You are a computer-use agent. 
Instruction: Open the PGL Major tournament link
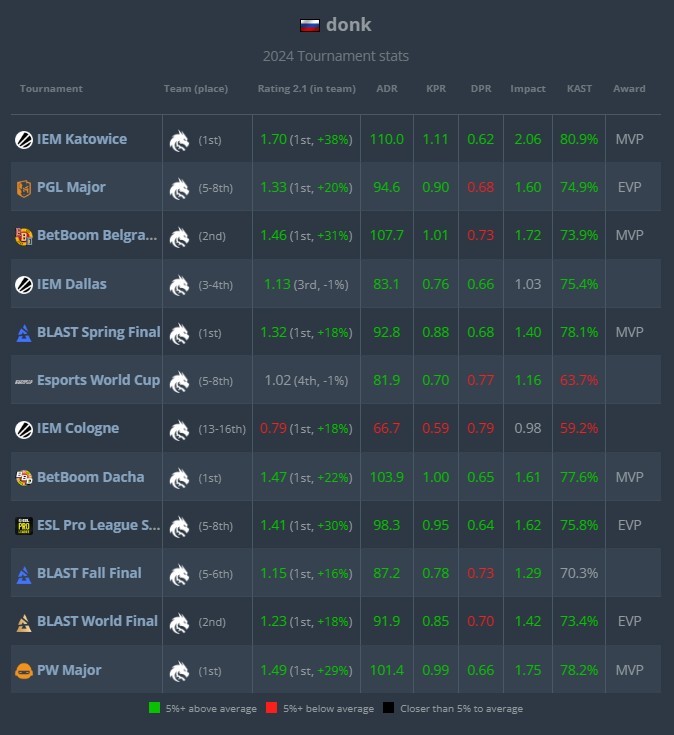coord(71,188)
